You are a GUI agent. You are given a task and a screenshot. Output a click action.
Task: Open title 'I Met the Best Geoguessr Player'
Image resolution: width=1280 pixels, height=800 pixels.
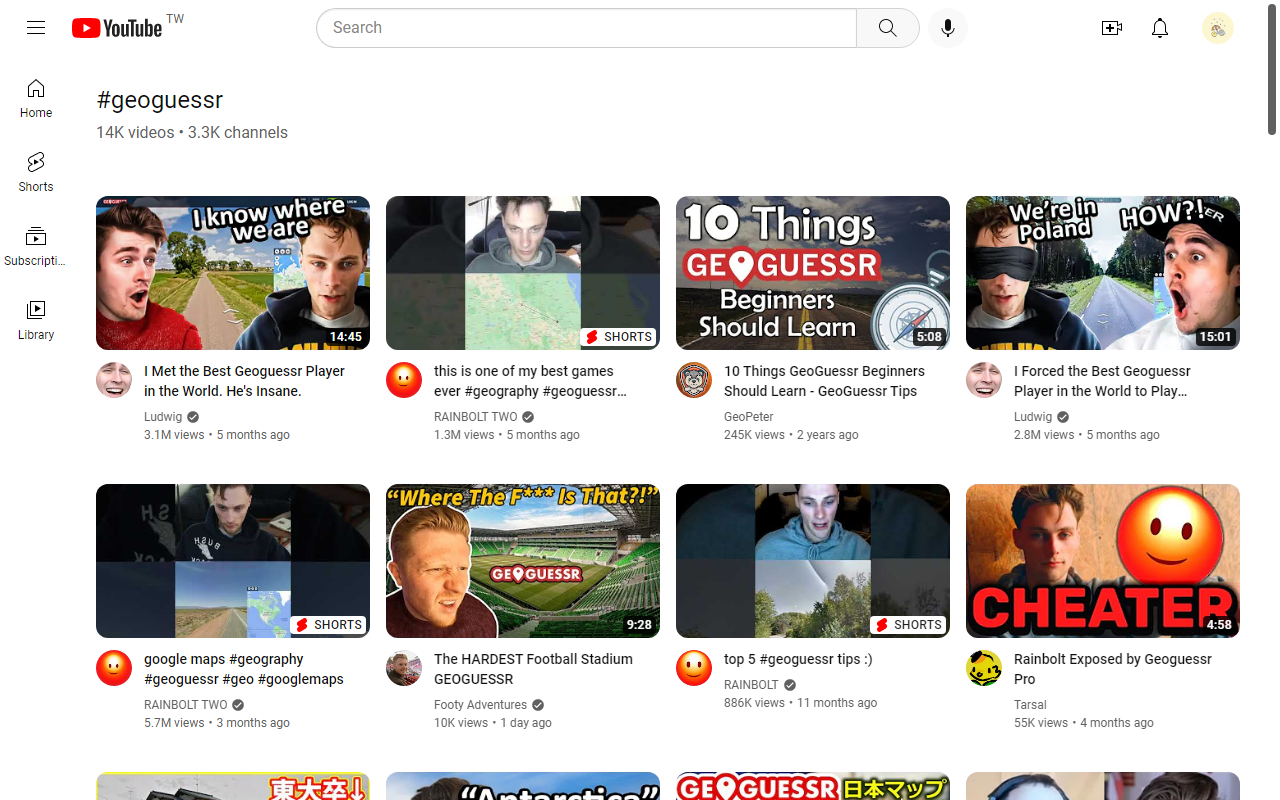pos(244,381)
